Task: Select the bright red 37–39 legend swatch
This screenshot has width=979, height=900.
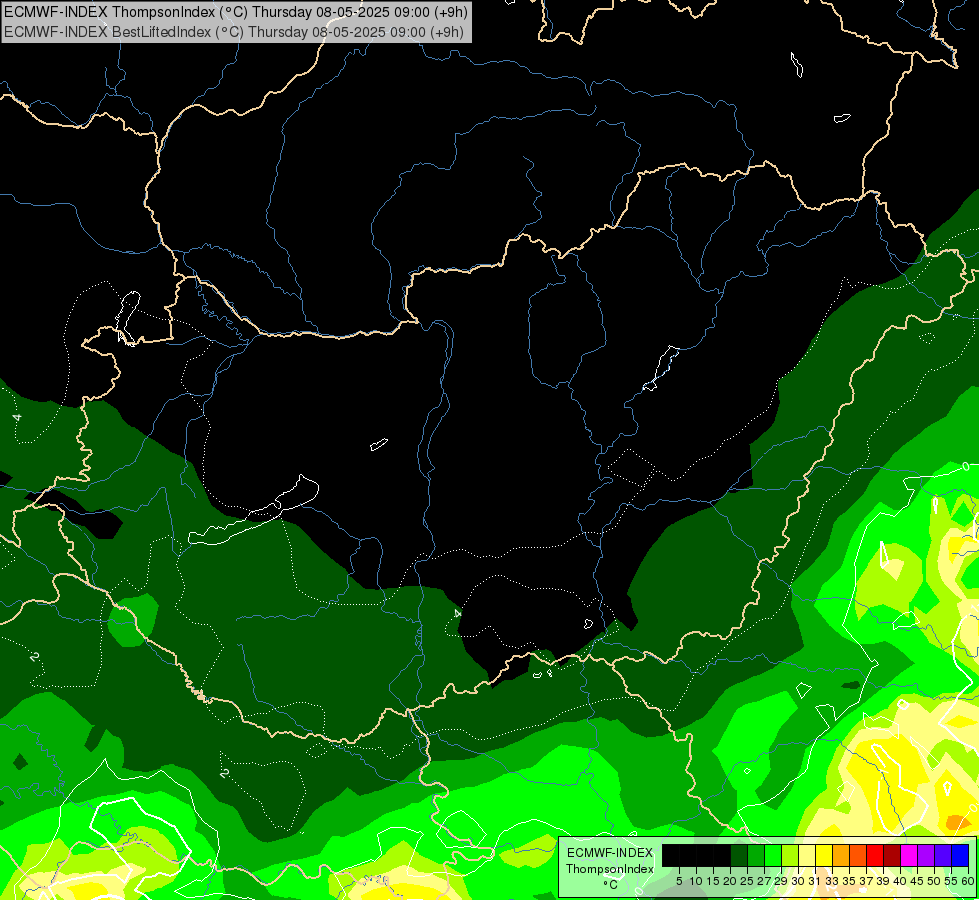Action: (875, 855)
